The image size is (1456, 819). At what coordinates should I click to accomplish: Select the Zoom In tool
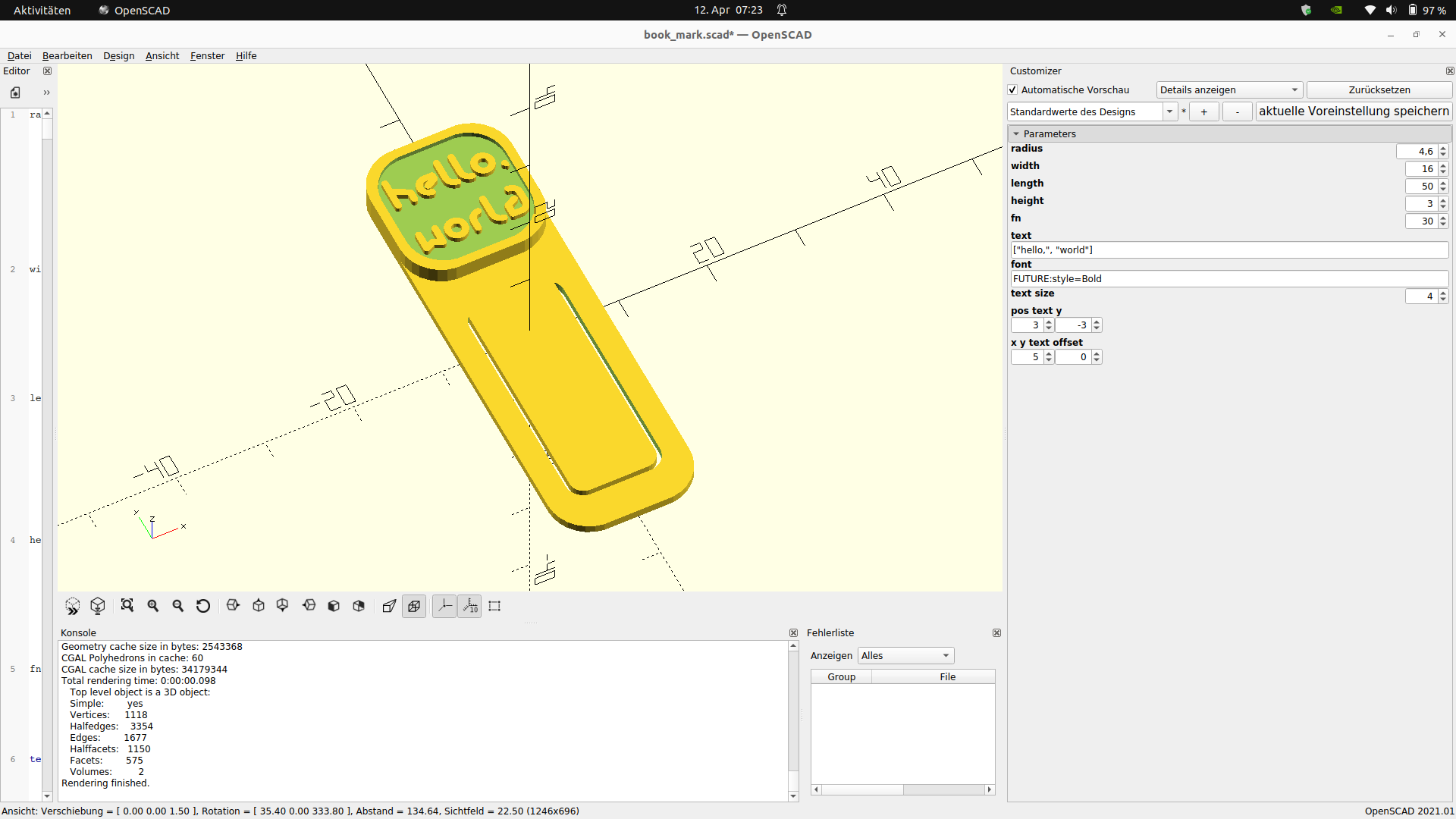pos(152,606)
